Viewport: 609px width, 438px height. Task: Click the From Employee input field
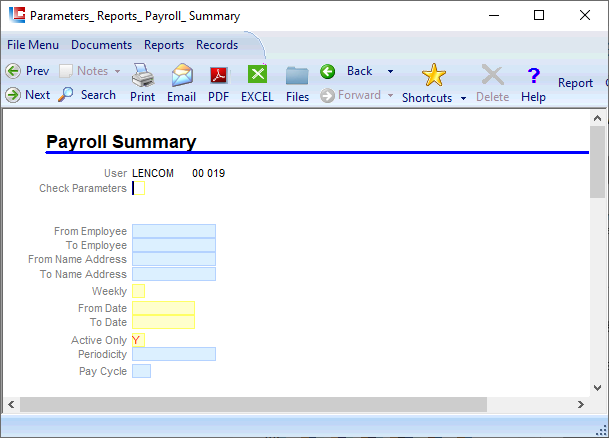click(174, 231)
